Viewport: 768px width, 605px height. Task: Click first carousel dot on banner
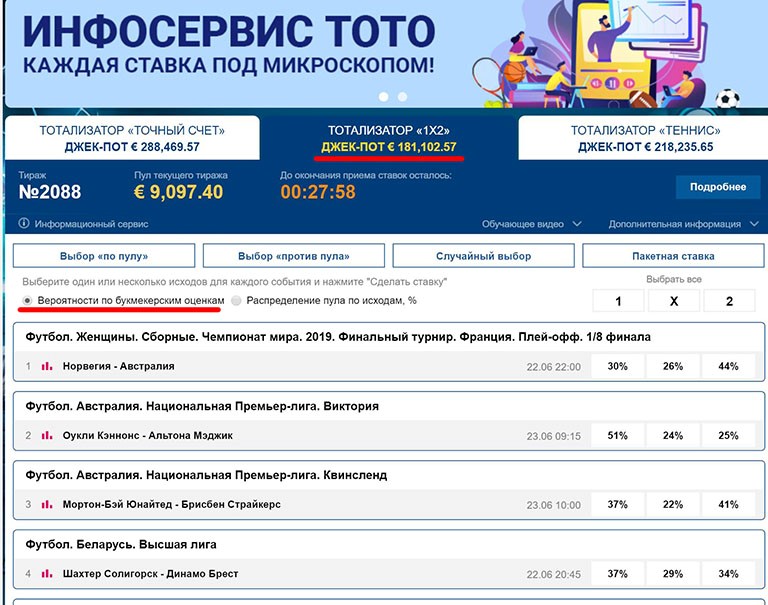point(382,97)
